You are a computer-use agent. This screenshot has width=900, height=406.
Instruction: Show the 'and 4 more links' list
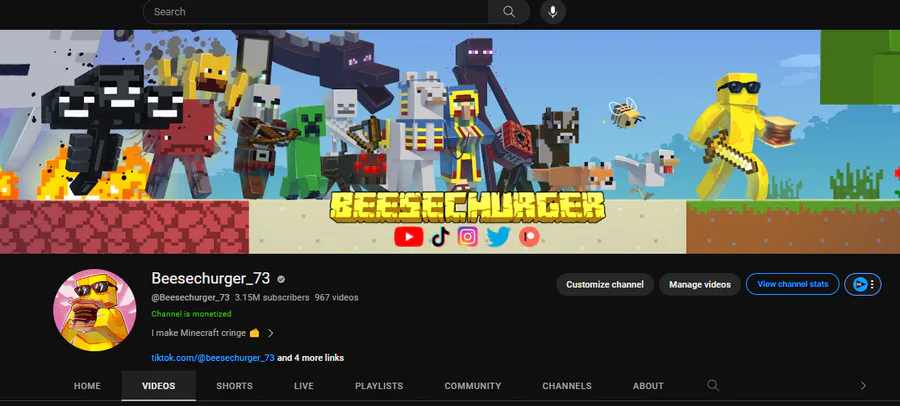[311, 358]
